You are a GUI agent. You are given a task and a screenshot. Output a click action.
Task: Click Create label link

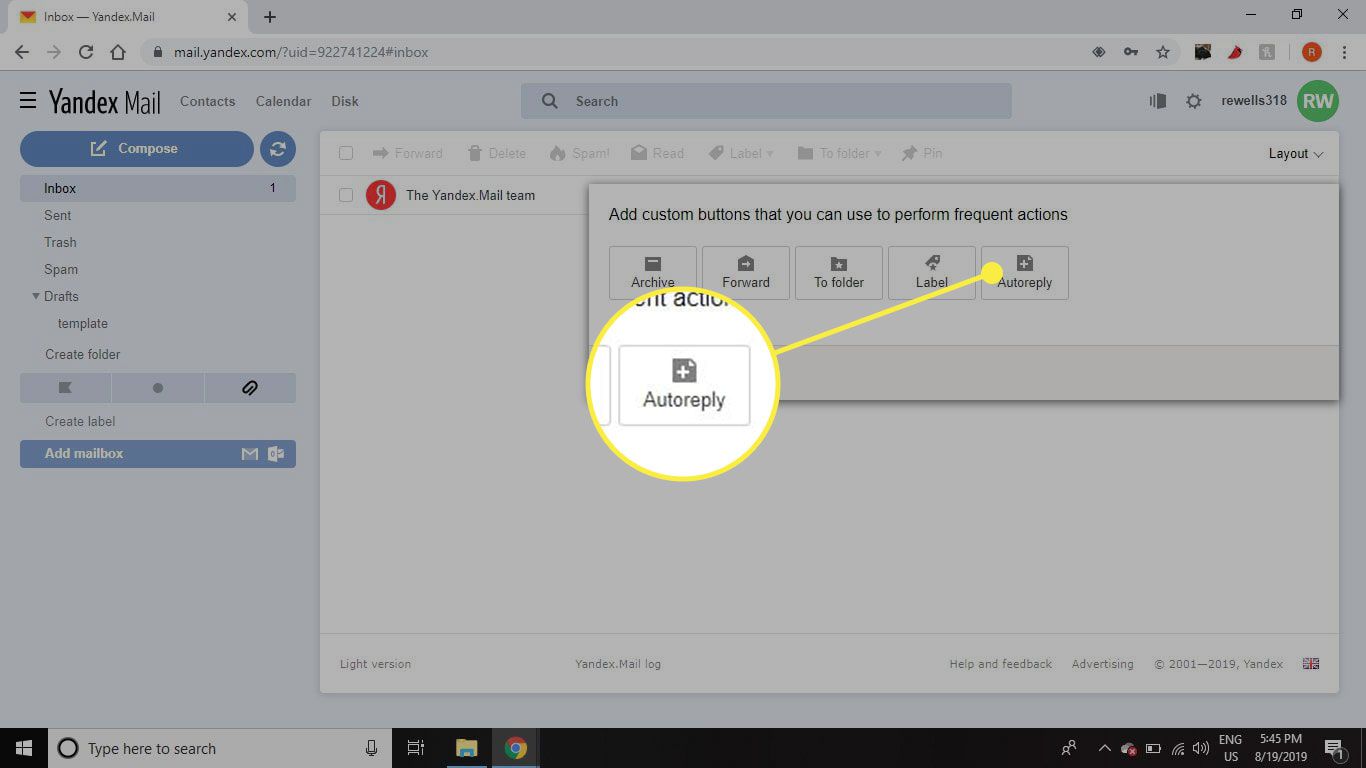click(x=80, y=421)
